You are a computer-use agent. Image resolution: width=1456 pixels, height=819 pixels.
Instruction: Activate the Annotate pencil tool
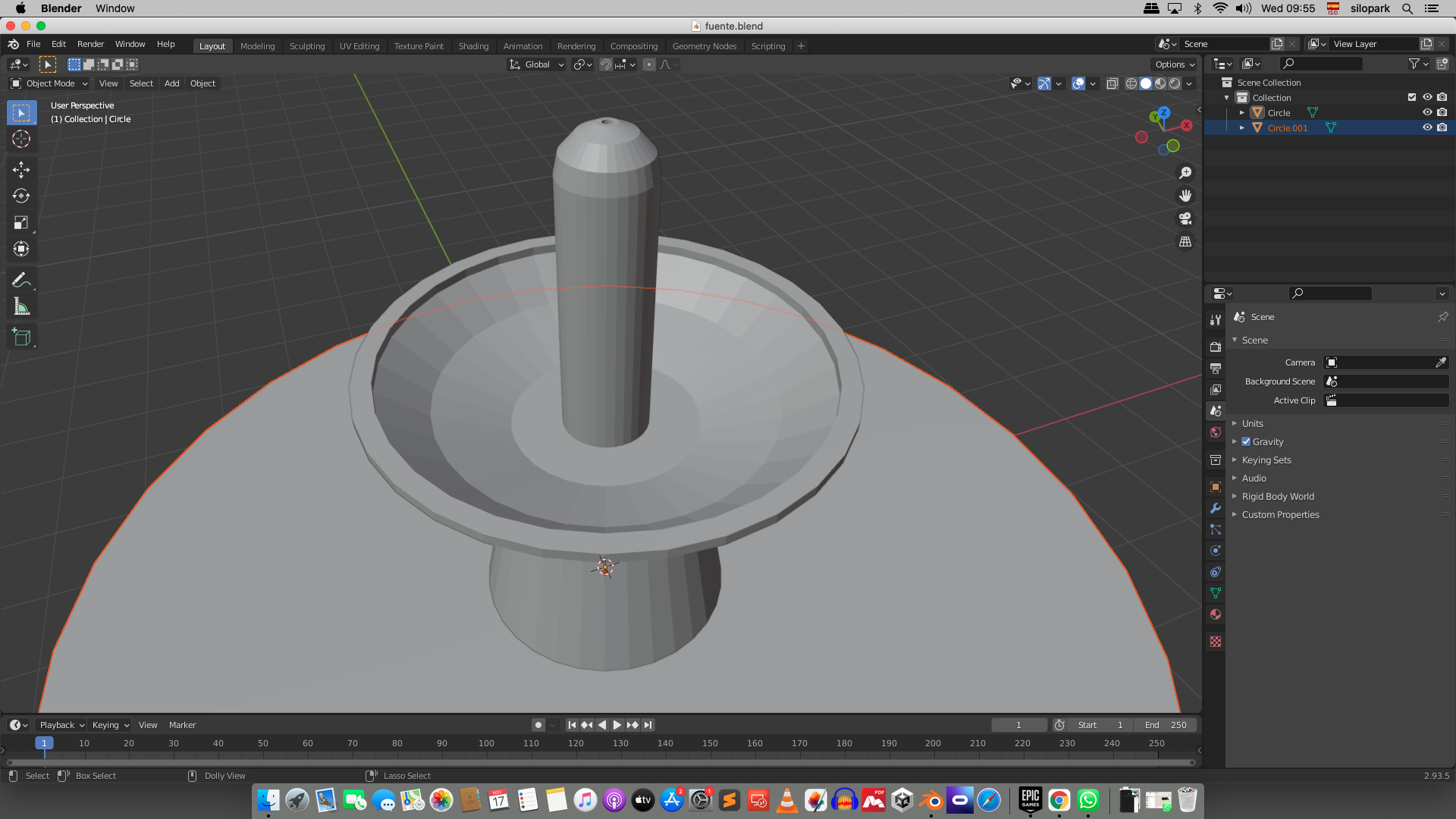tap(21, 280)
